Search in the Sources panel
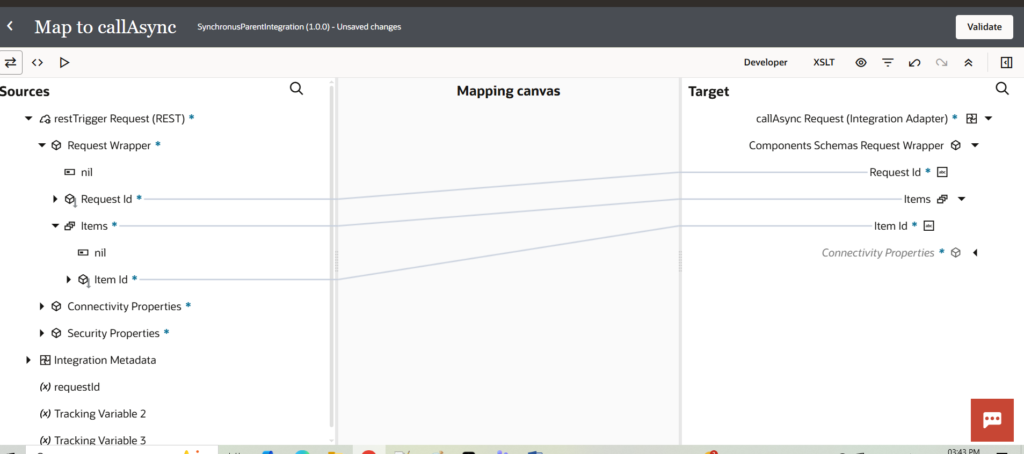Viewport: 1024px width, 454px height. pos(296,89)
